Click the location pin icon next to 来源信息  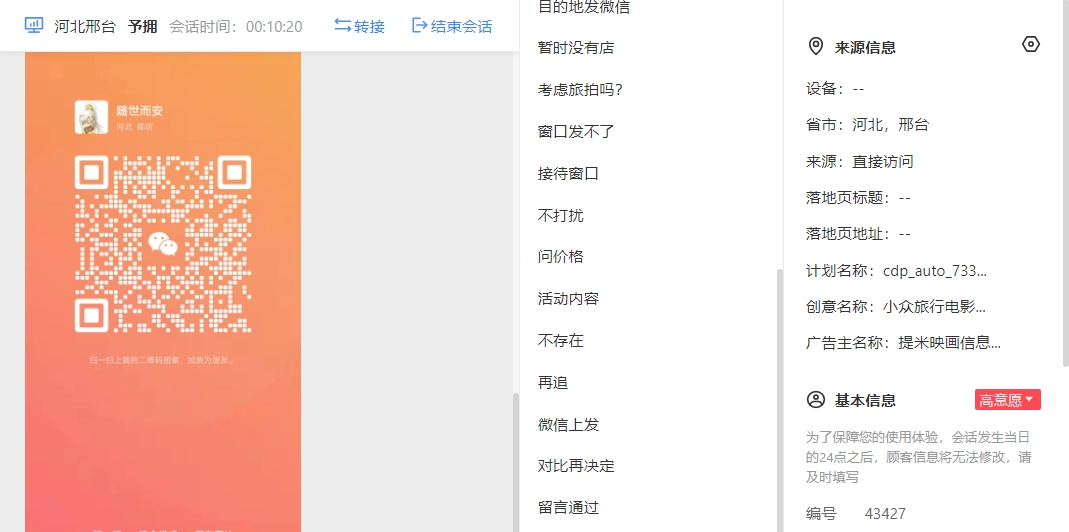[x=815, y=46]
